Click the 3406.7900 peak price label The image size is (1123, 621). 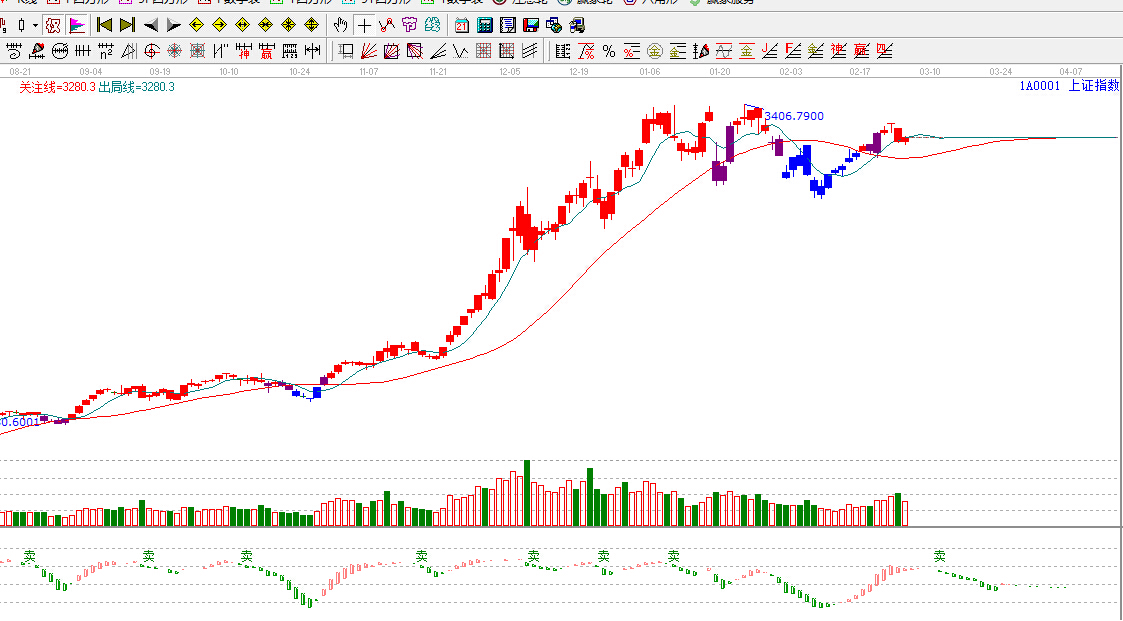point(794,117)
